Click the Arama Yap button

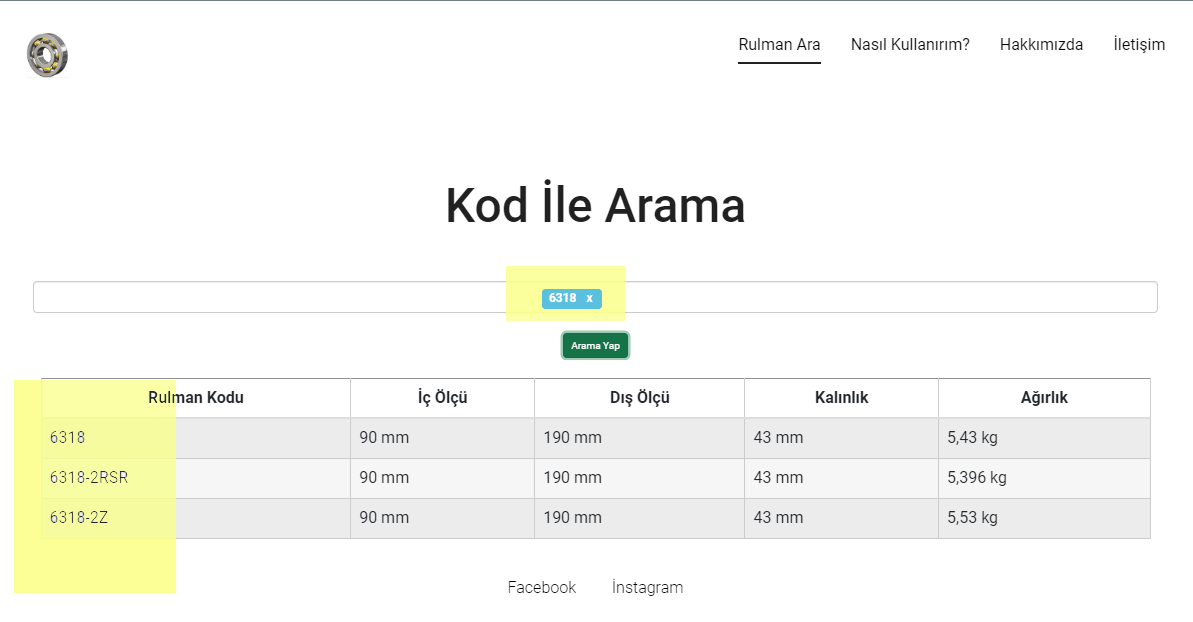point(595,345)
